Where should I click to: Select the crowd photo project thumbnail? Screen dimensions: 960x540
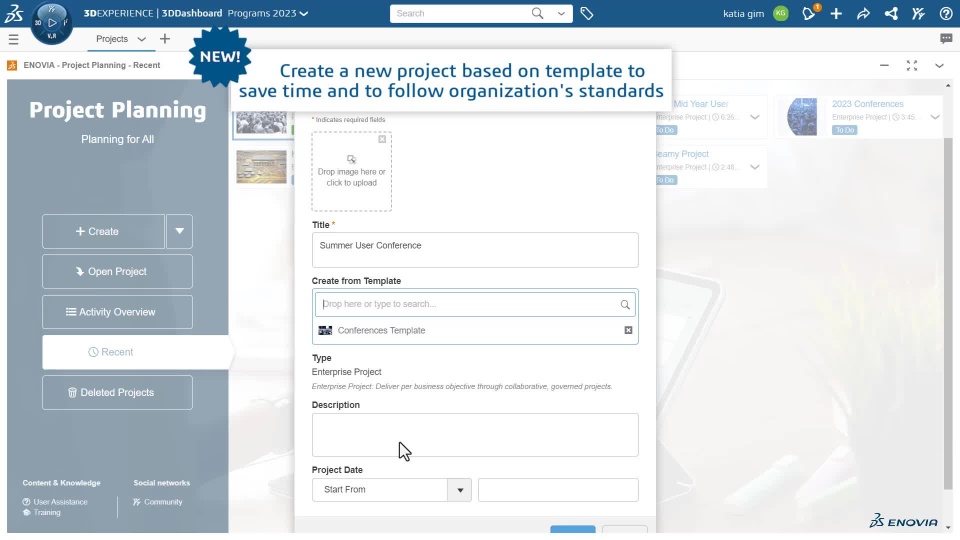pos(261,122)
